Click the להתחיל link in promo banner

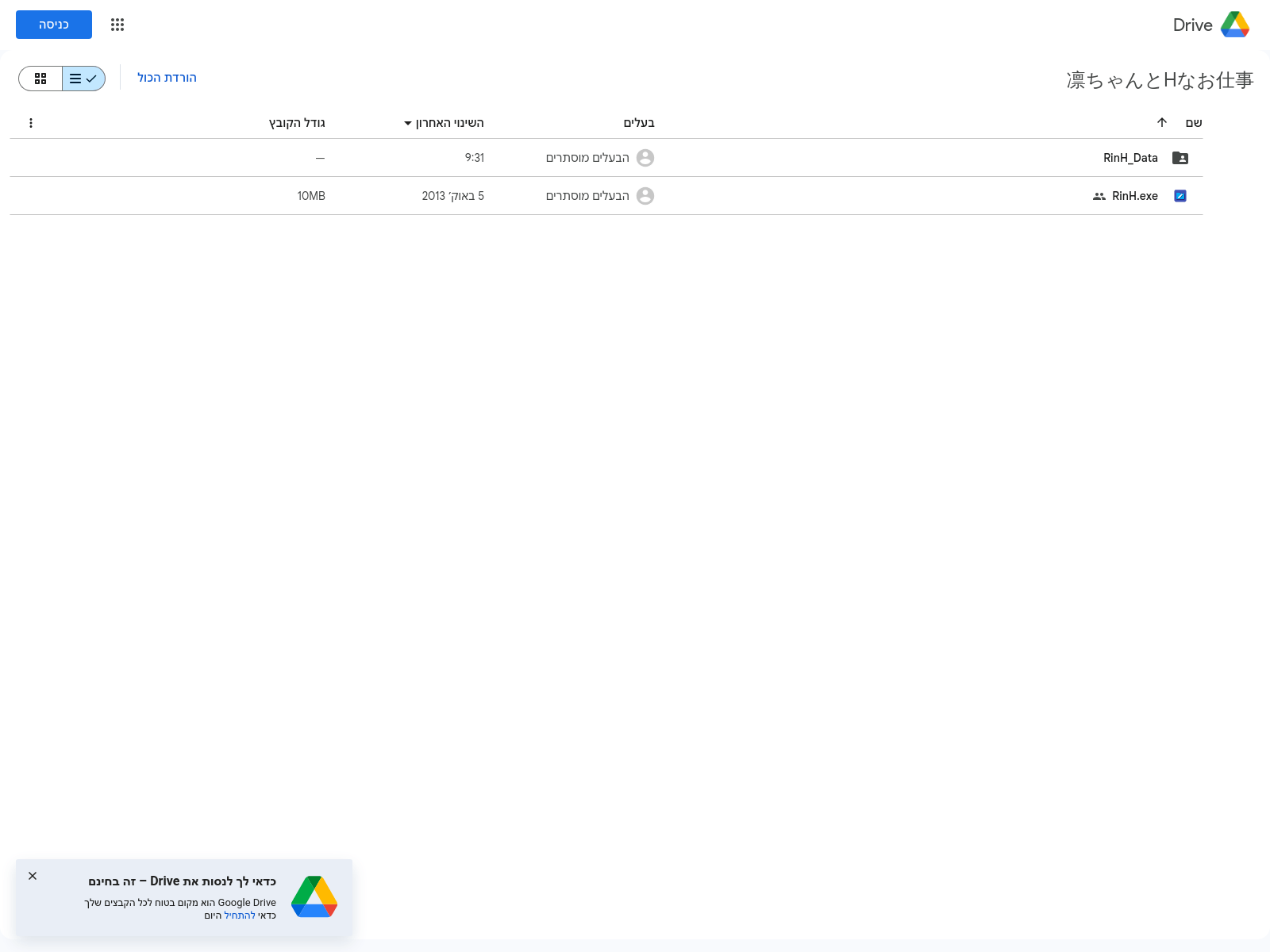(x=240, y=916)
